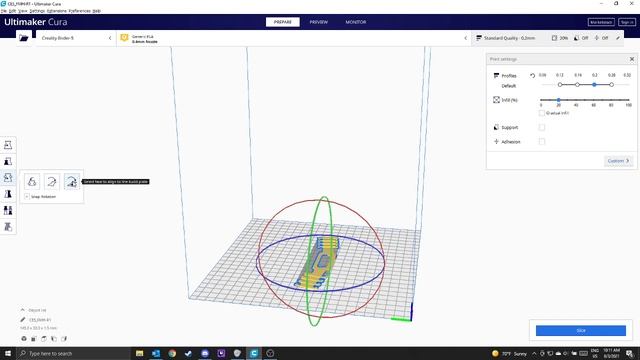Enable the Support checkbox
Image resolution: width=640 pixels, height=360 pixels.
(542, 127)
